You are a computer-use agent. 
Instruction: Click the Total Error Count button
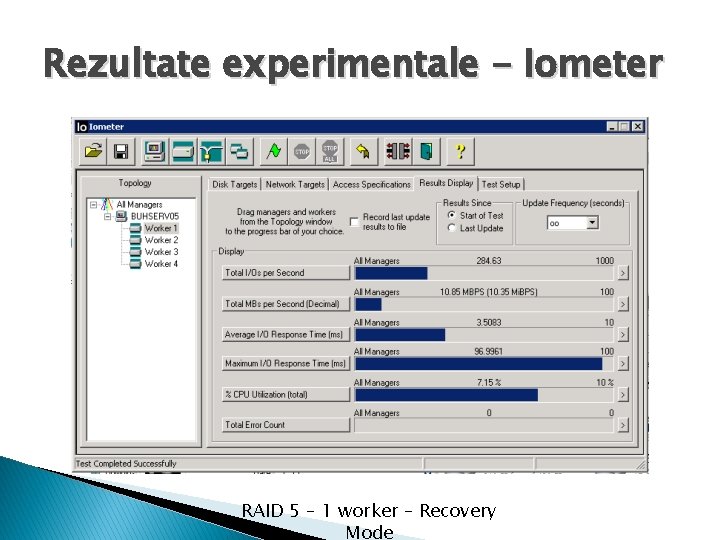[x=286, y=425]
